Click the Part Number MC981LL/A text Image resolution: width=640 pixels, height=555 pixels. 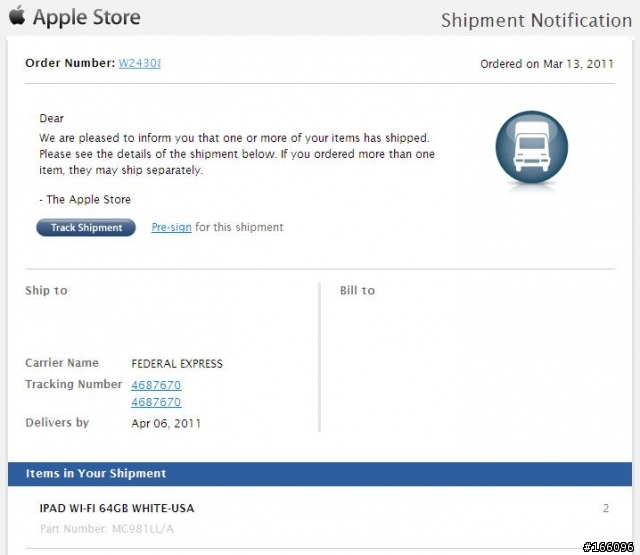click(107, 529)
